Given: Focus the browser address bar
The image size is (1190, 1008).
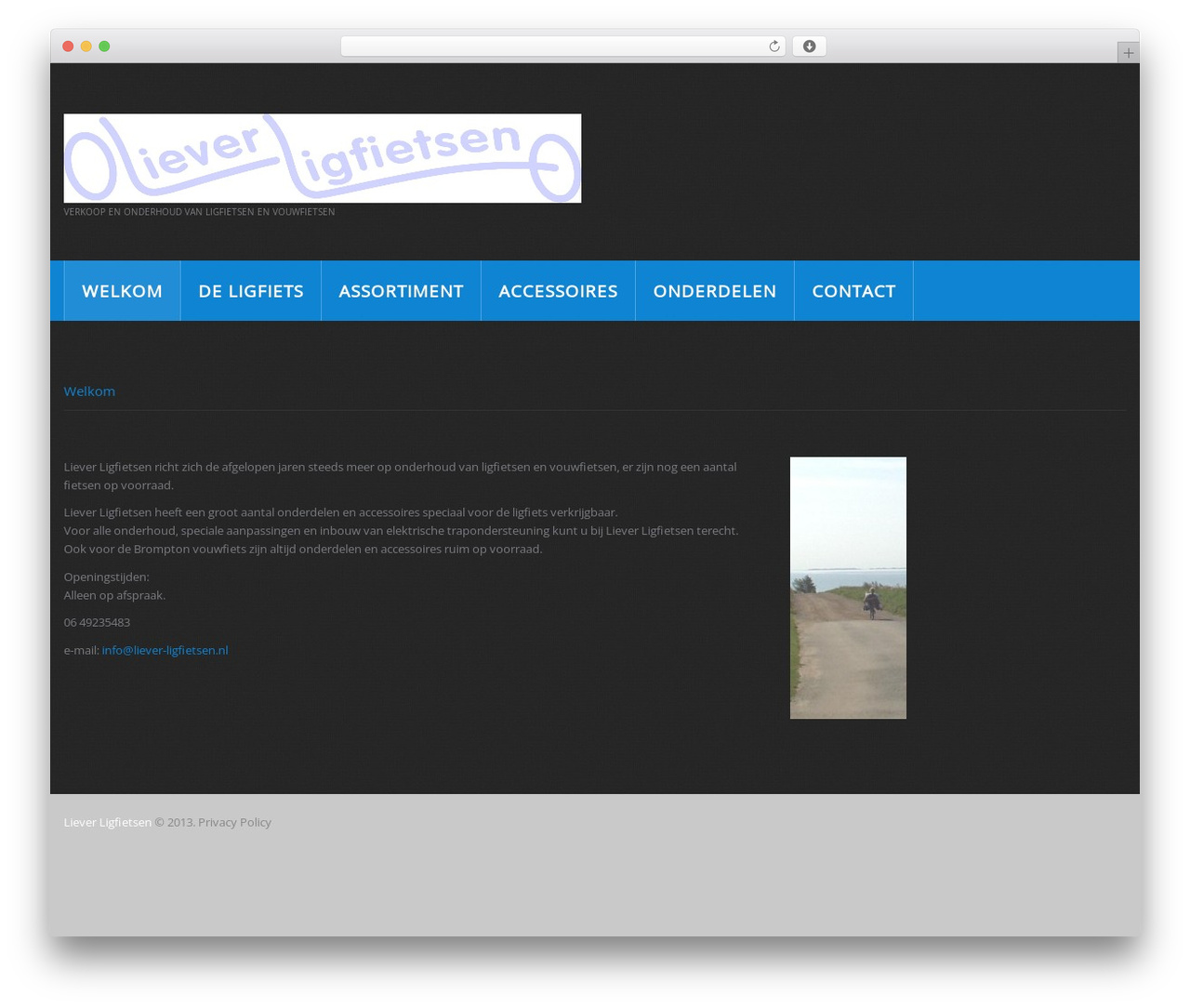Looking at the screenshot, I should click(x=562, y=46).
